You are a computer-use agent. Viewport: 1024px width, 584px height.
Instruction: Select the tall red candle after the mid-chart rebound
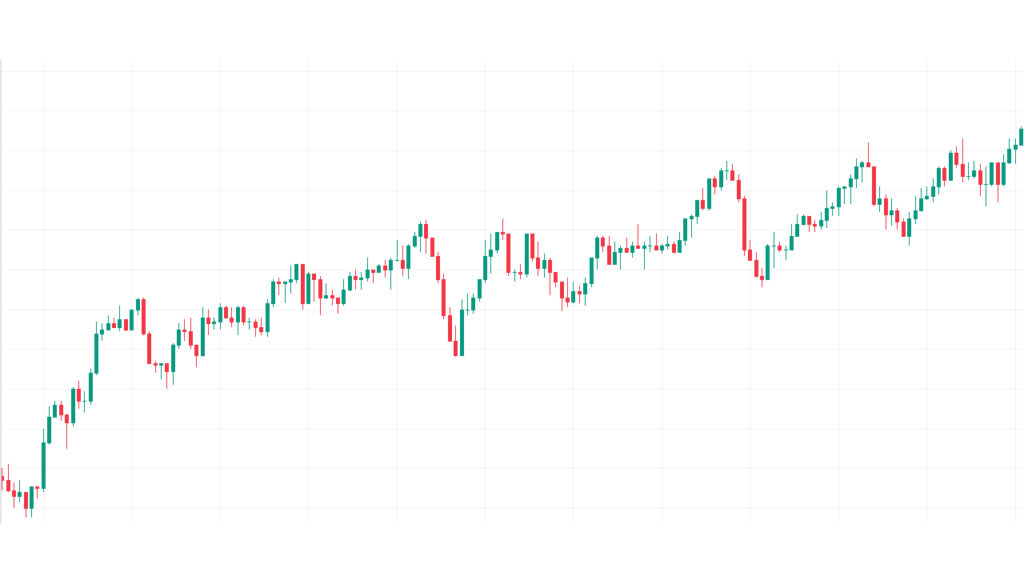pos(508,253)
